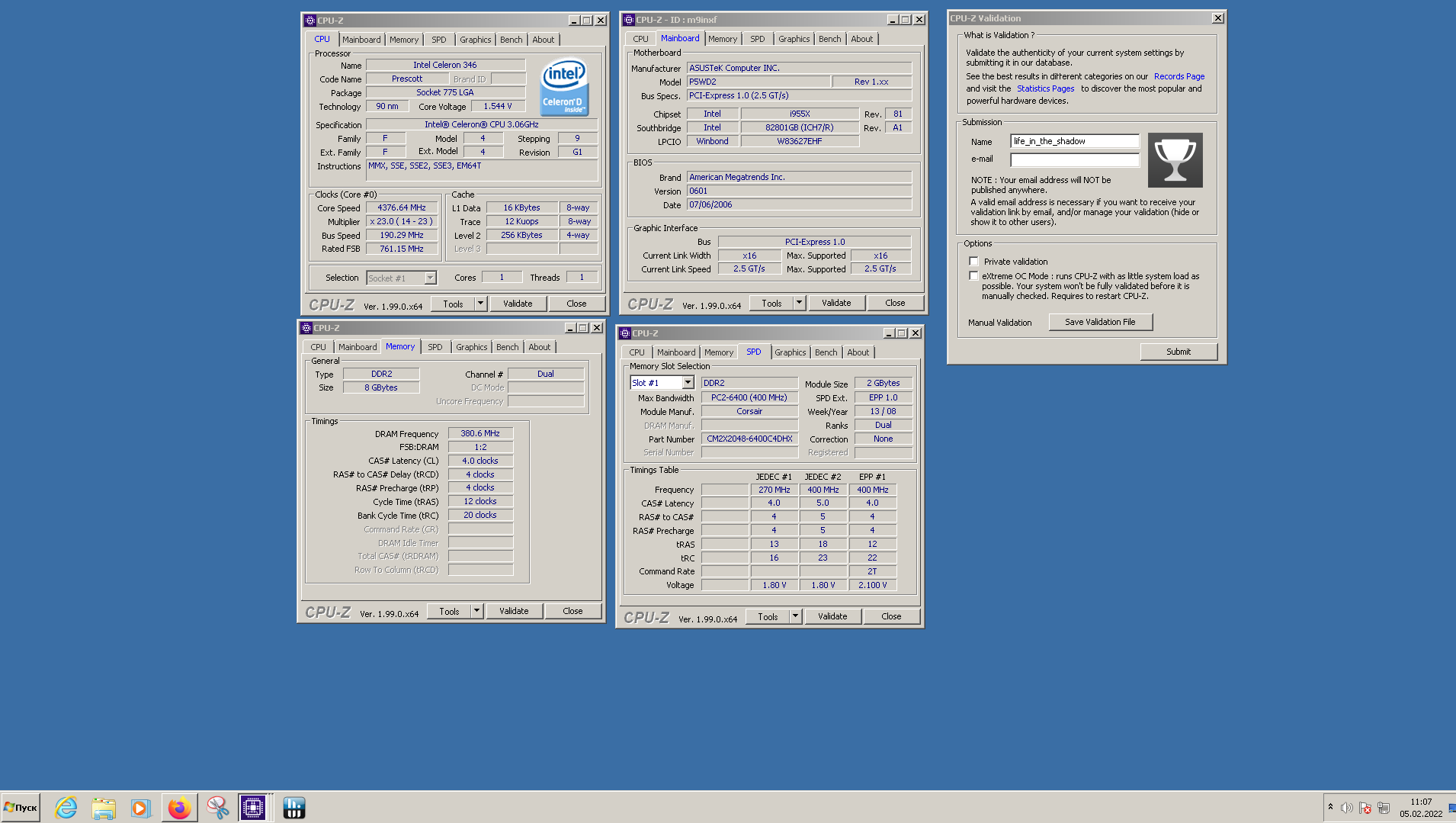The width and height of the screenshot is (1456, 823).
Task: Open Tools dropdown arrow in SPD-tab window
Action: pyautogui.click(x=795, y=616)
